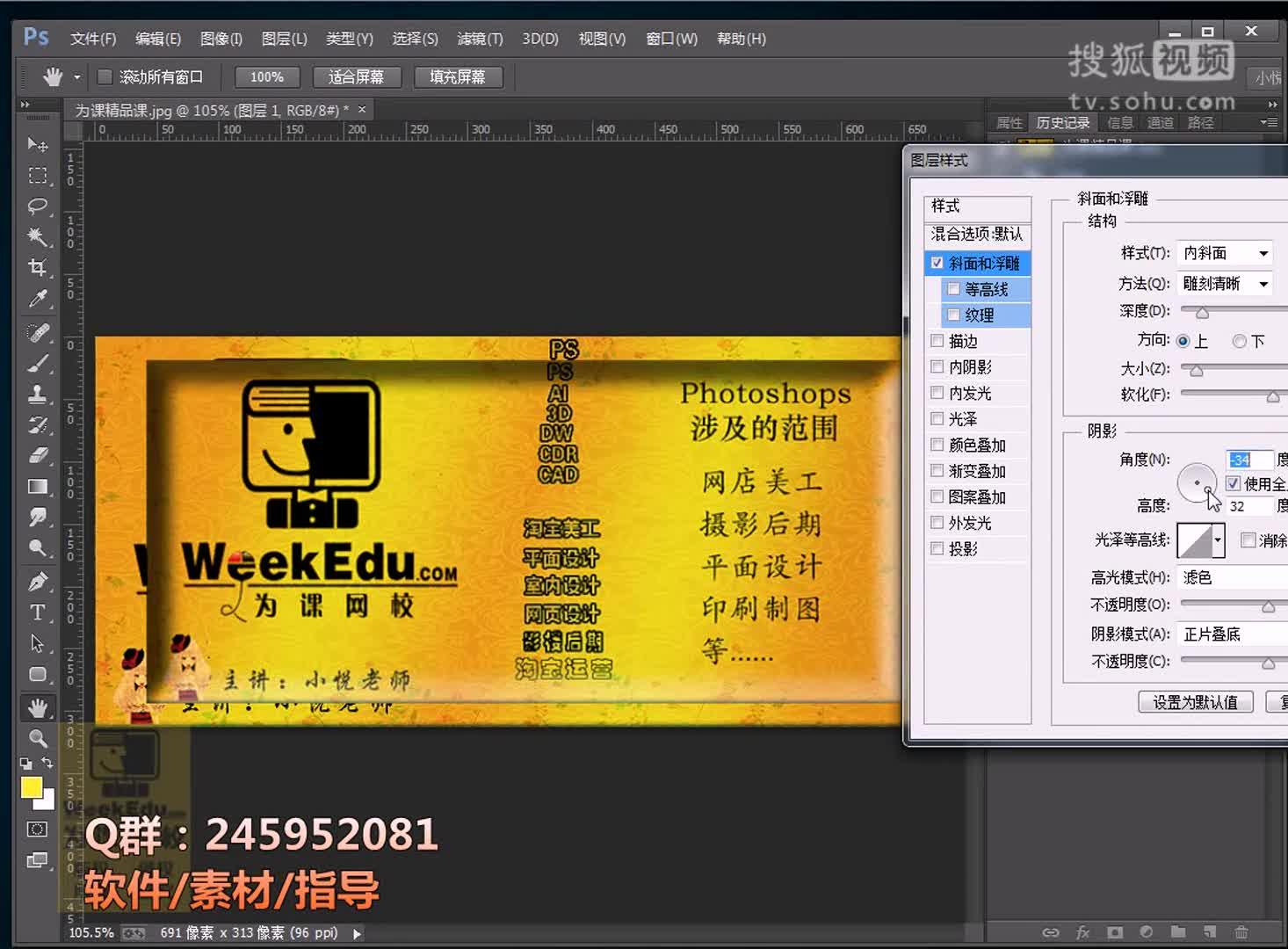The image size is (1288, 949).
Task: Select the Horizontal Type tool
Action: [37, 612]
